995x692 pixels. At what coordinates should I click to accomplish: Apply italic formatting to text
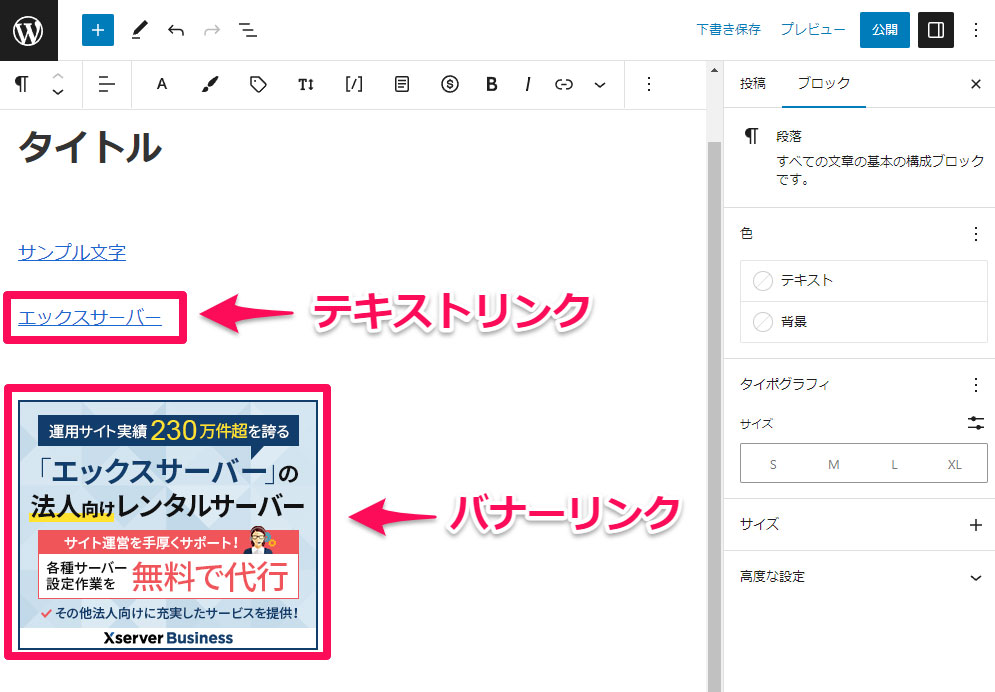tap(527, 85)
